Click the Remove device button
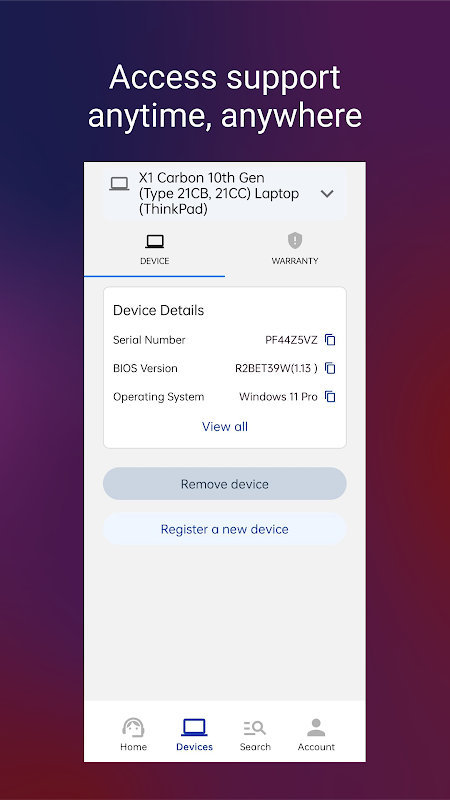Viewport: 450px width, 800px height. click(x=224, y=484)
